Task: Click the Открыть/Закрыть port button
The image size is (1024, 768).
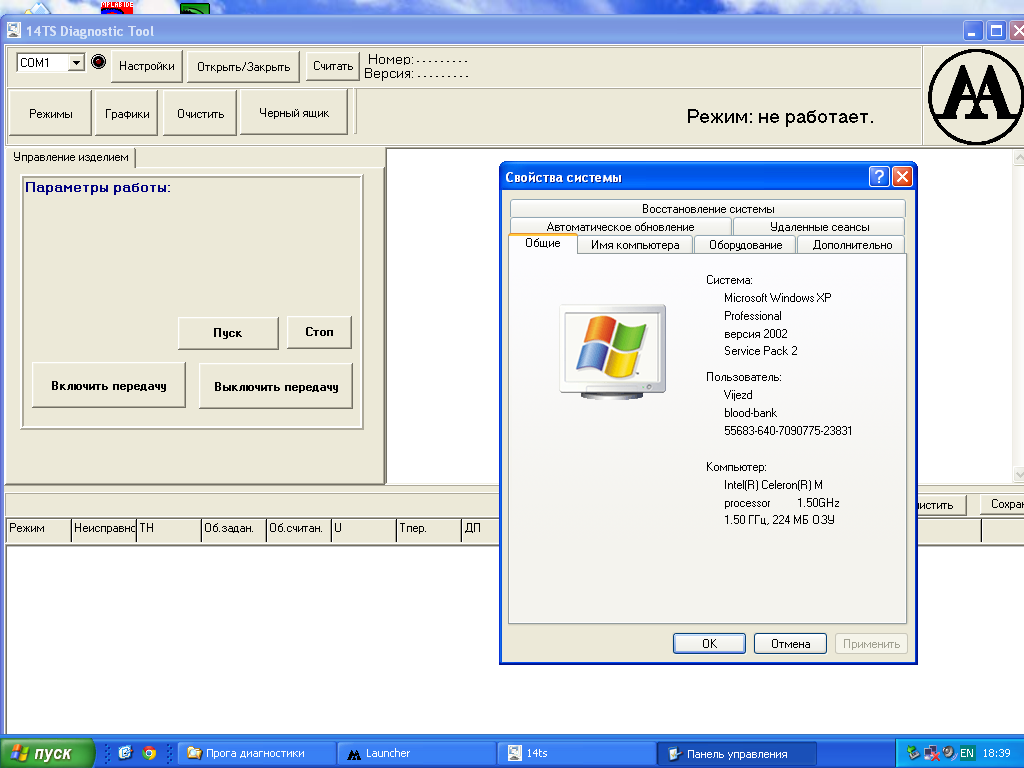Action: coord(243,67)
